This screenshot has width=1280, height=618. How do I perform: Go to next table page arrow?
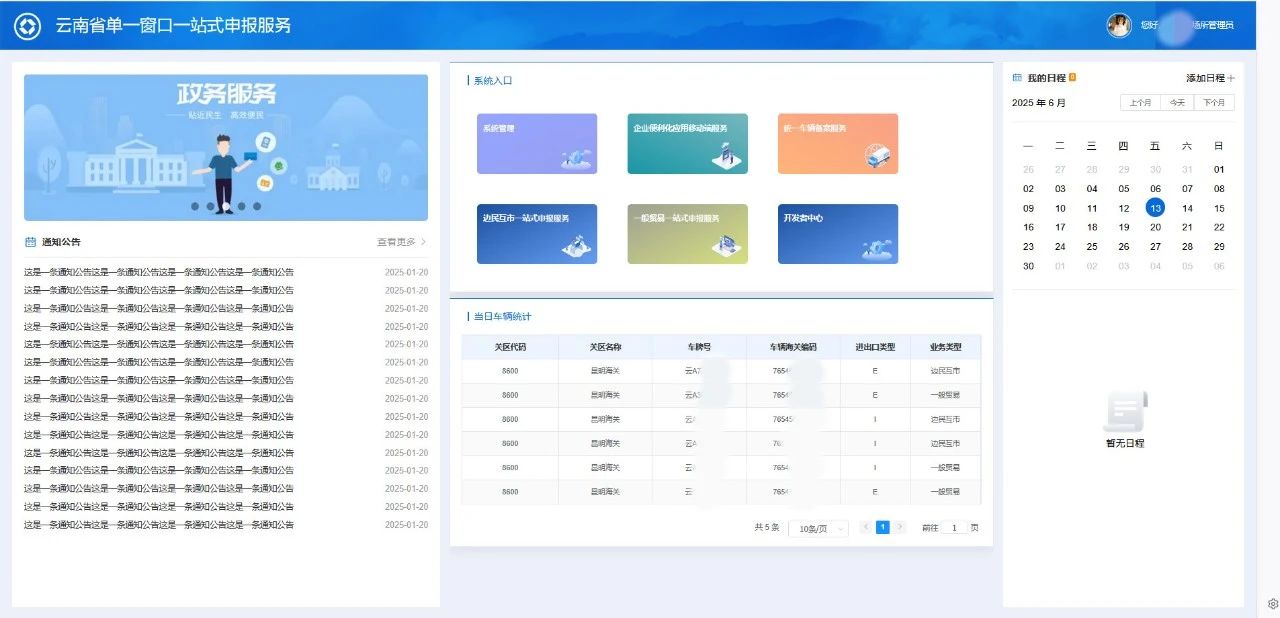(900, 527)
